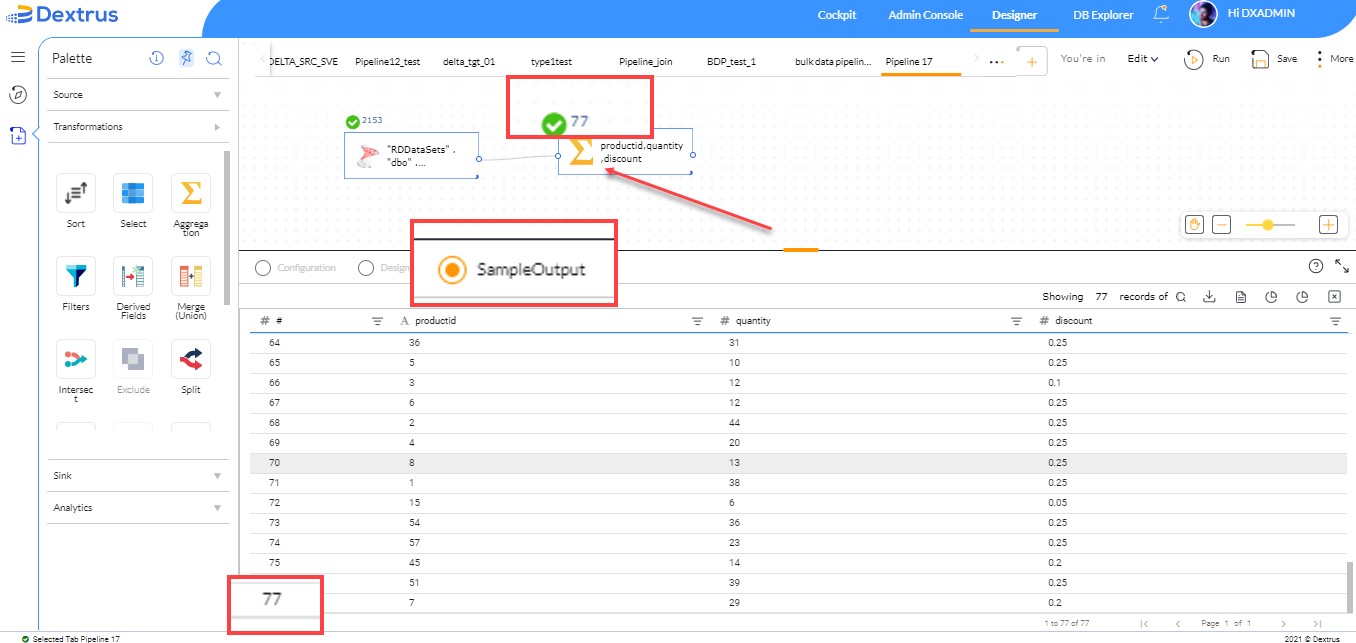The image size is (1356, 643).
Task: Click the Palette search icon
Action: [x=214, y=58]
